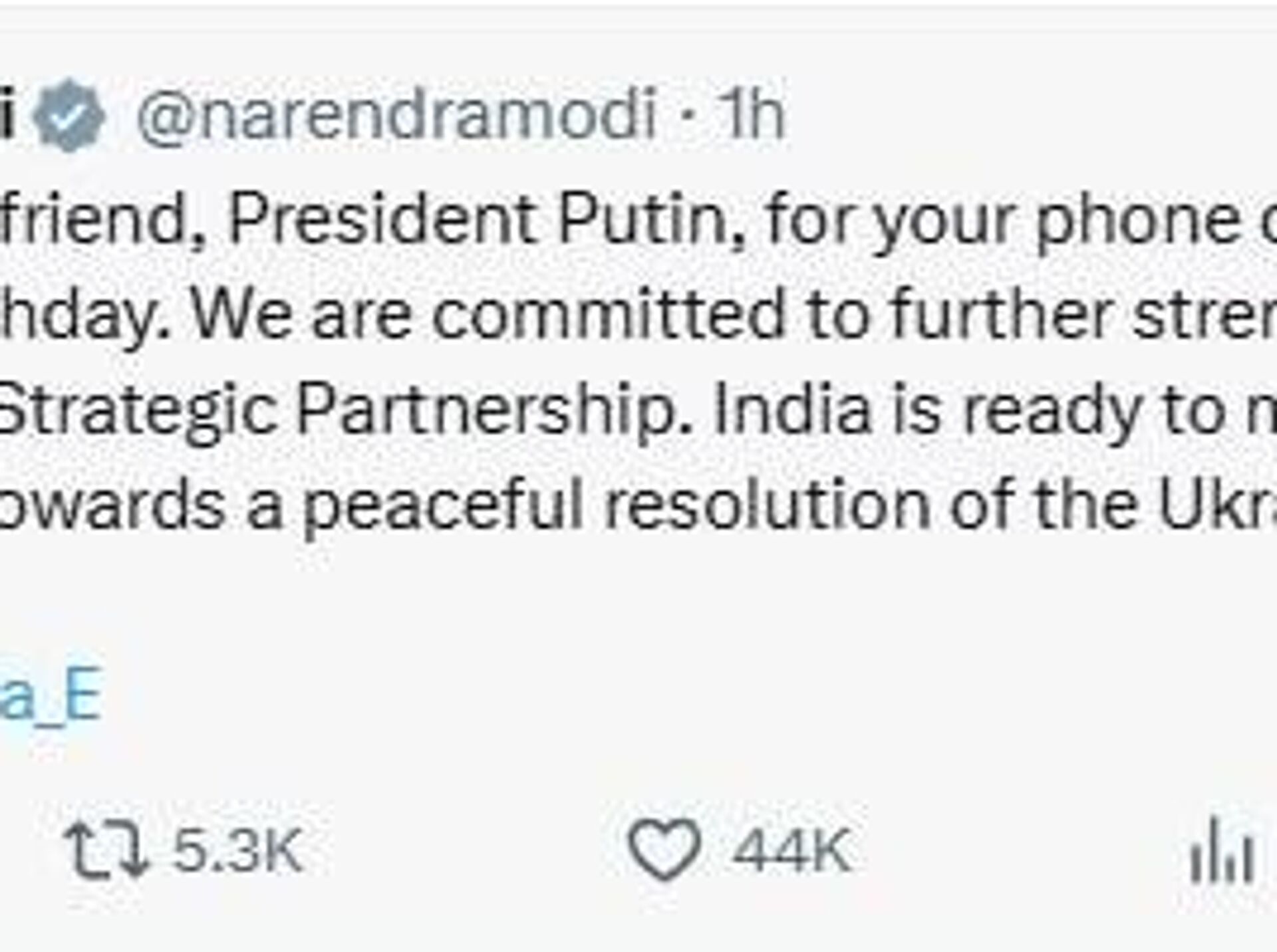Viewport: 1277px width, 952px height.
Task: Click the blue verified badge icon
Action: pos(69,116)
